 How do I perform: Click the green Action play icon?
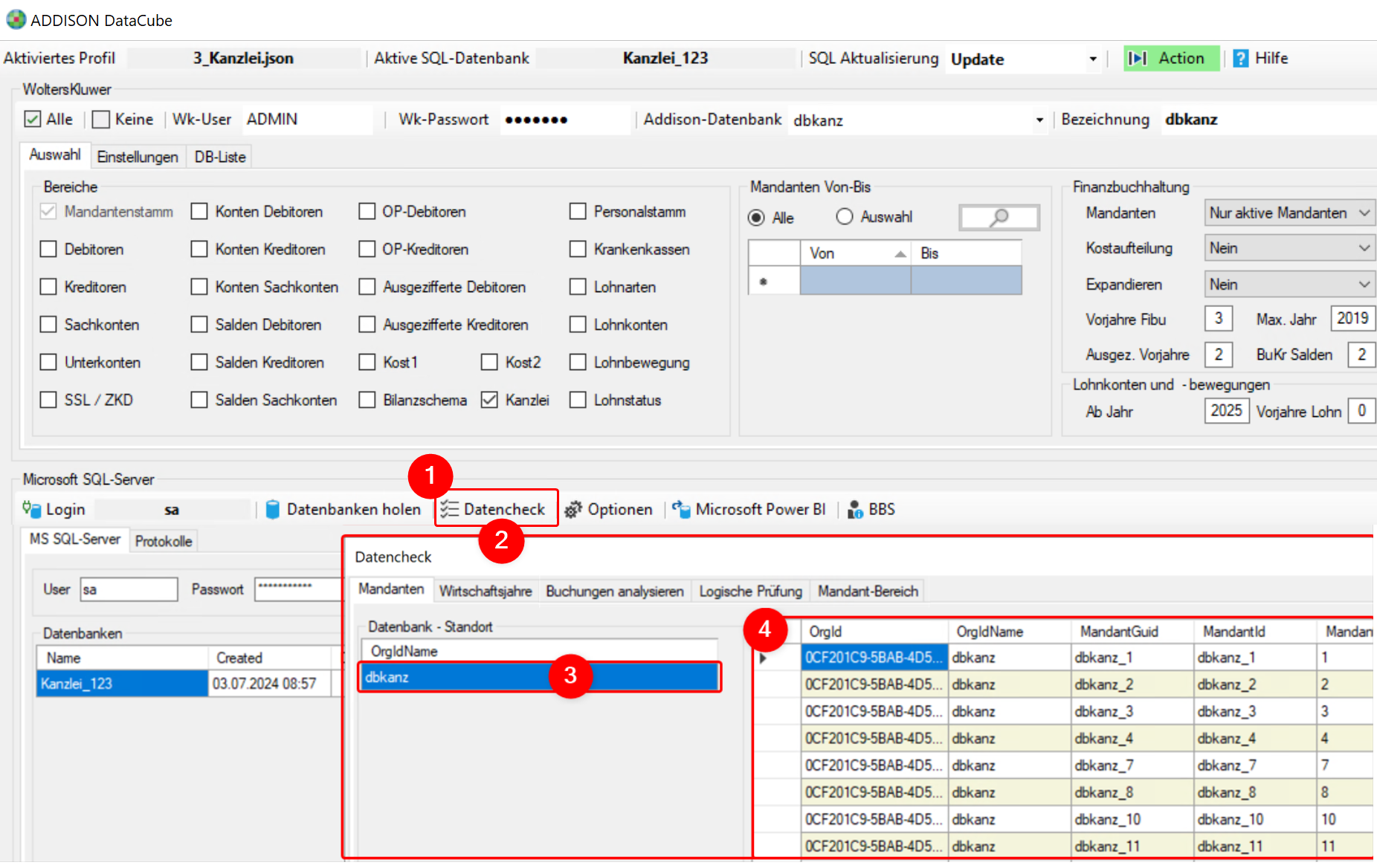(x=1137, y=58)
